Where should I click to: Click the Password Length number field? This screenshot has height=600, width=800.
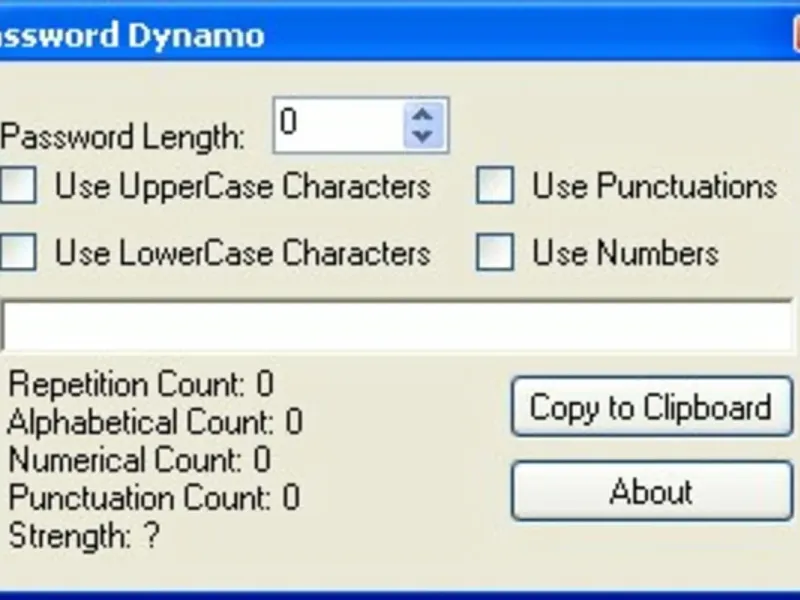point(338,125)
